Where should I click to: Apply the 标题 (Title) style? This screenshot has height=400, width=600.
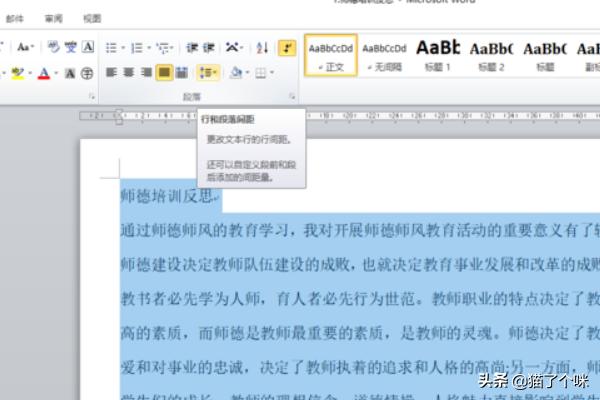coord(545,56)
